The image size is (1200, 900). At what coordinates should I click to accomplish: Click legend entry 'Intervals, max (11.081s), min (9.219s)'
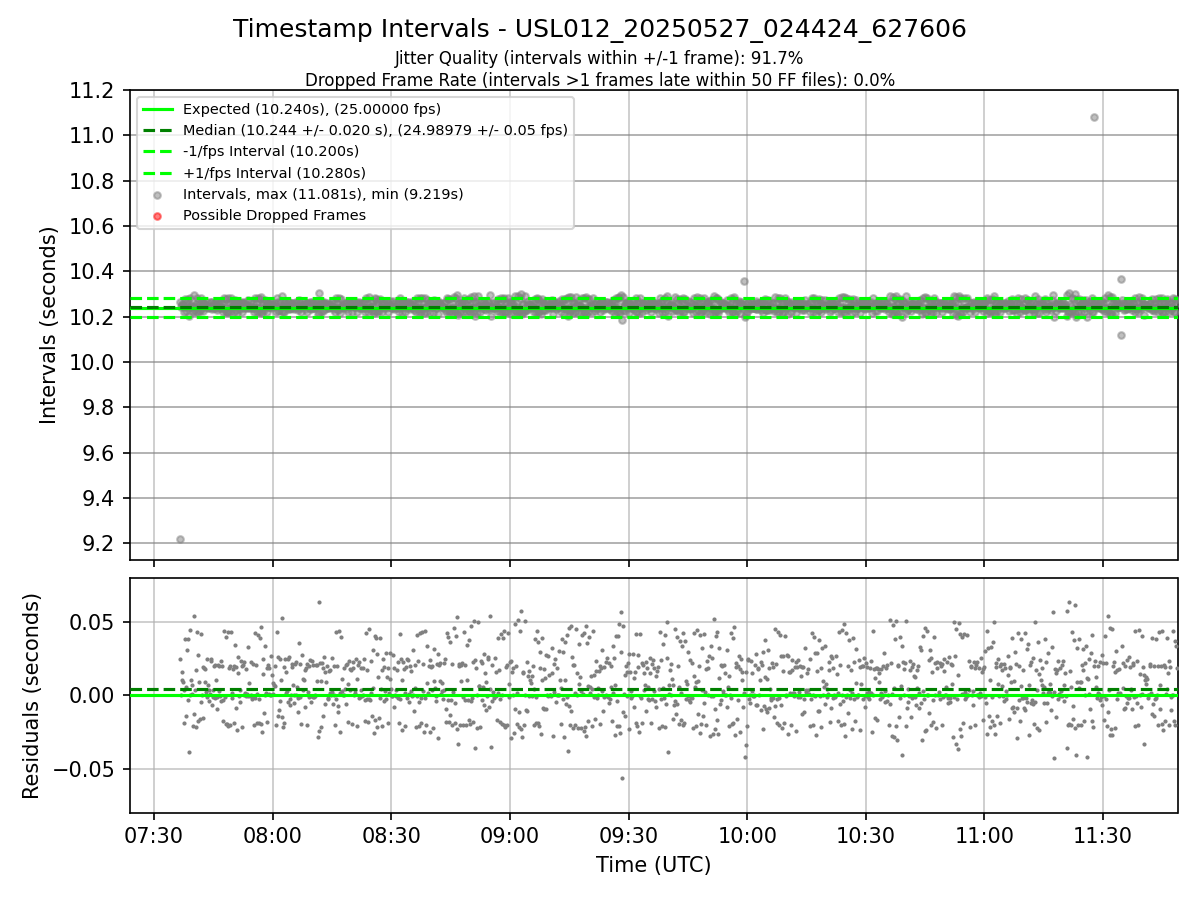click(x=323, y=194)
